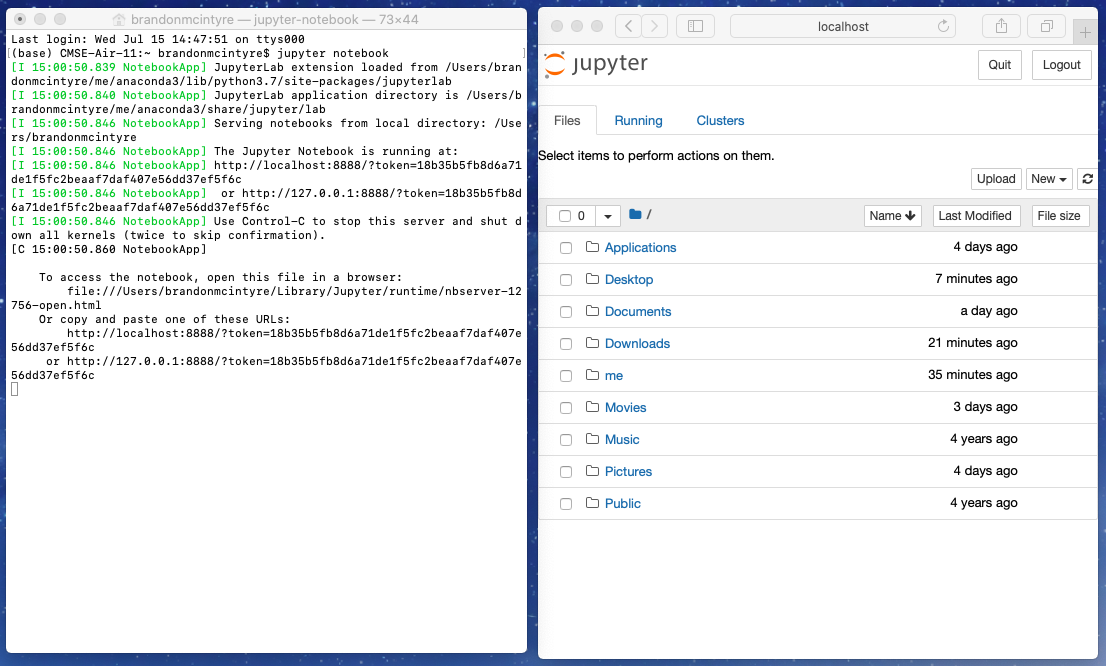The height and width of the screenshot is (666, 1106).
Task: Reload the localhost page
Action: 943,26
